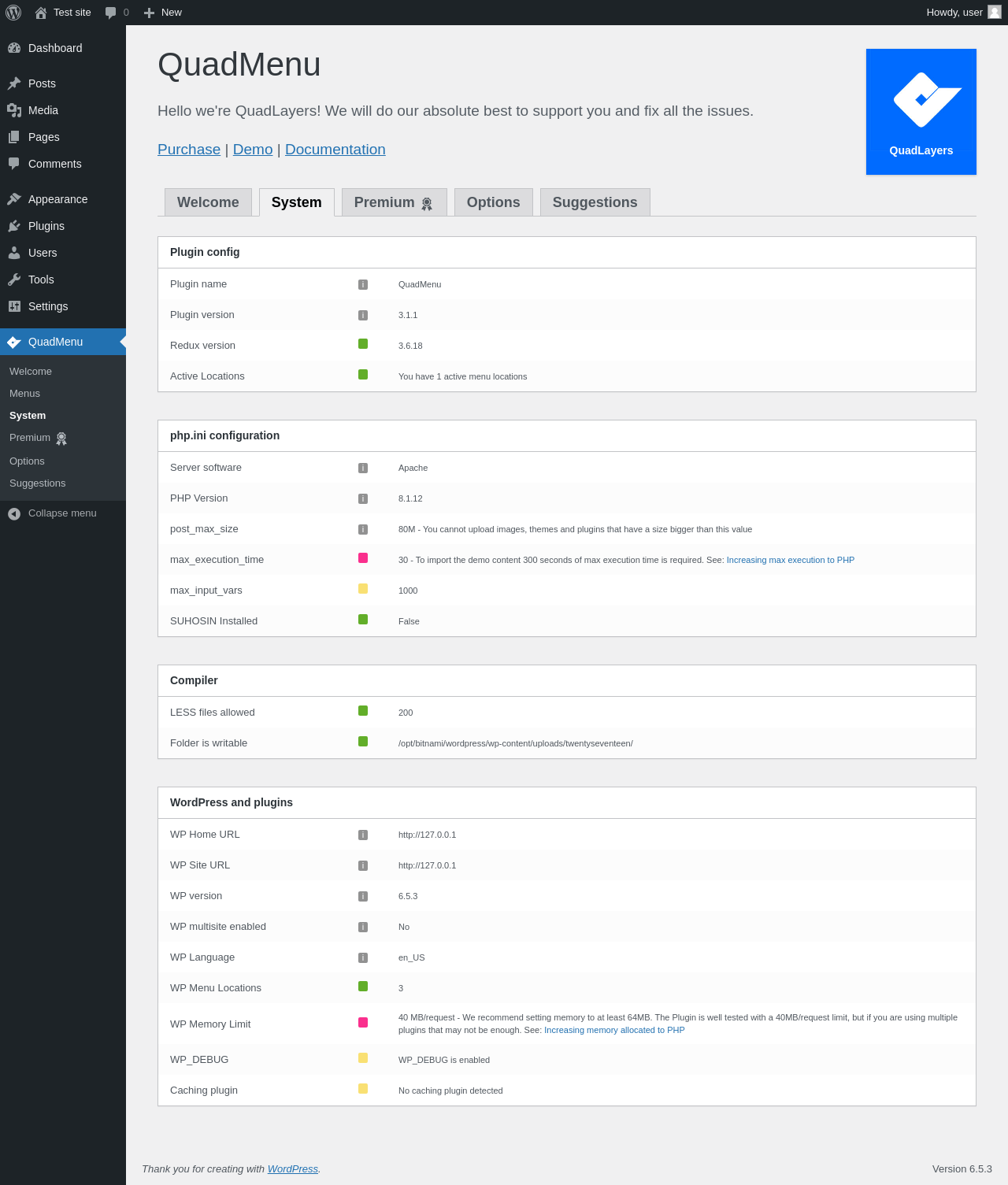Click info icon next to Plugin name
This screenshot has height=1185, width=1008.
(x=363, y=284)
